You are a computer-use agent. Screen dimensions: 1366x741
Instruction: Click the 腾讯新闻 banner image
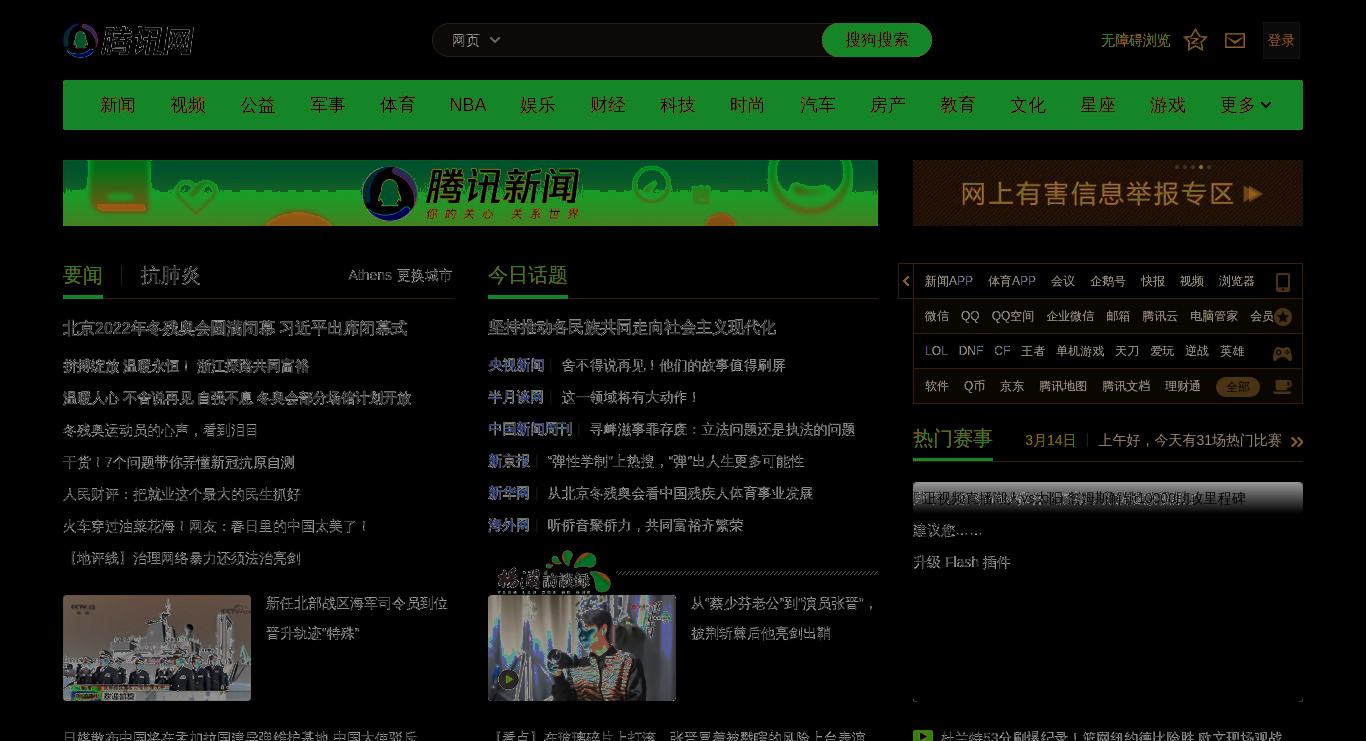470,193
